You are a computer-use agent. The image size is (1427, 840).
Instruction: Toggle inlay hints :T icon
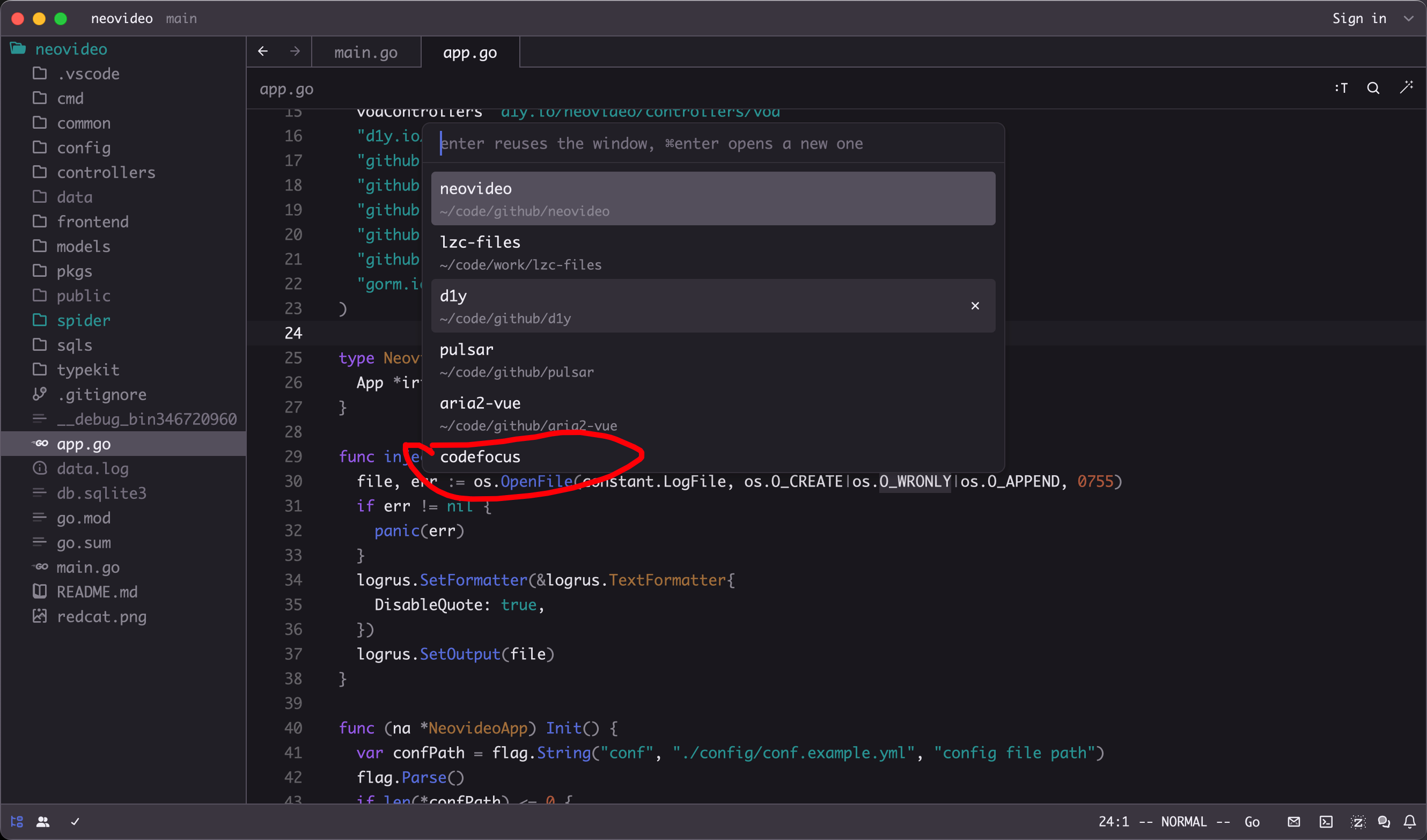[x=1341, y=89]
